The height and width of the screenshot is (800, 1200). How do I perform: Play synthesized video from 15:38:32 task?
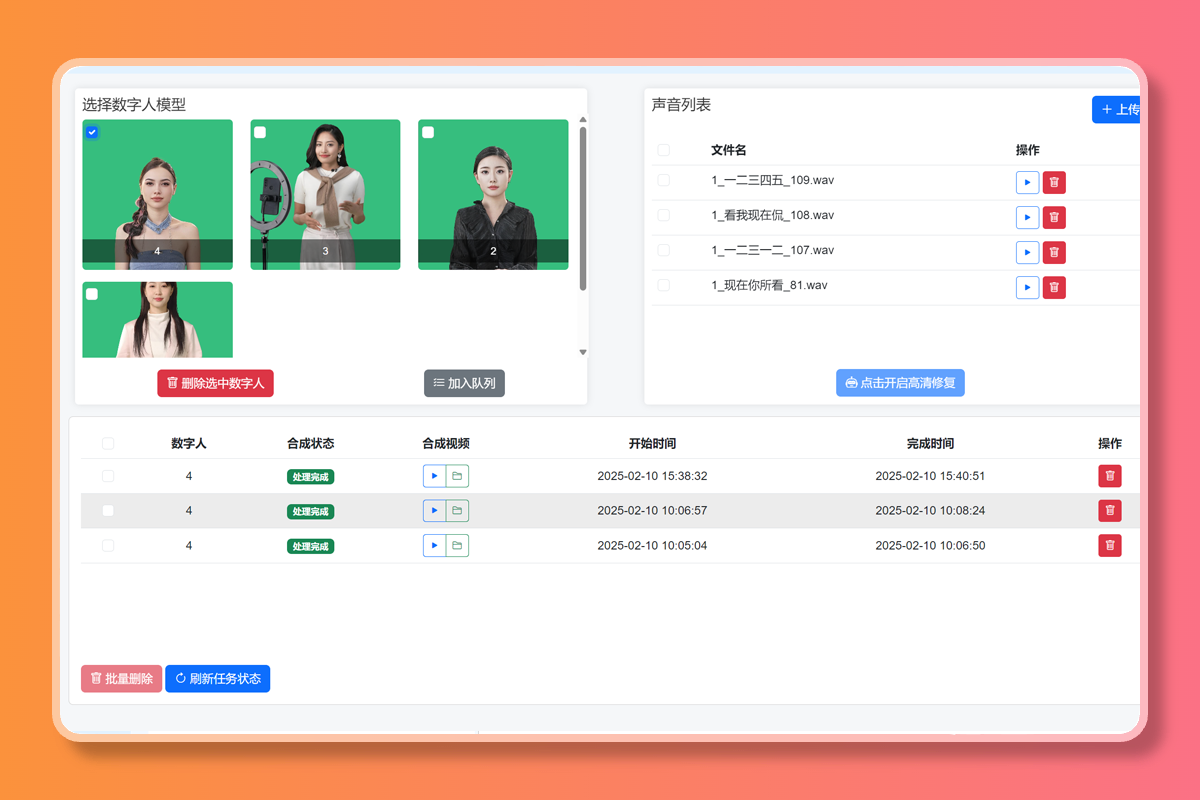[x=434, y=476]
